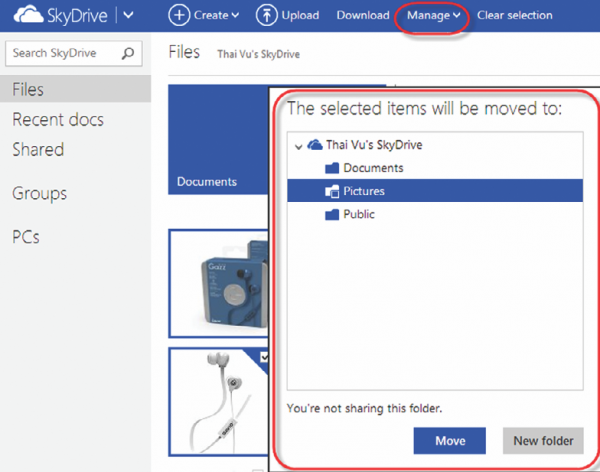The height and width of the screenshot is (472, 600).
Task: Click the dialog title "The selected items will be moved to:"
Action: click(x=425, y=108)
